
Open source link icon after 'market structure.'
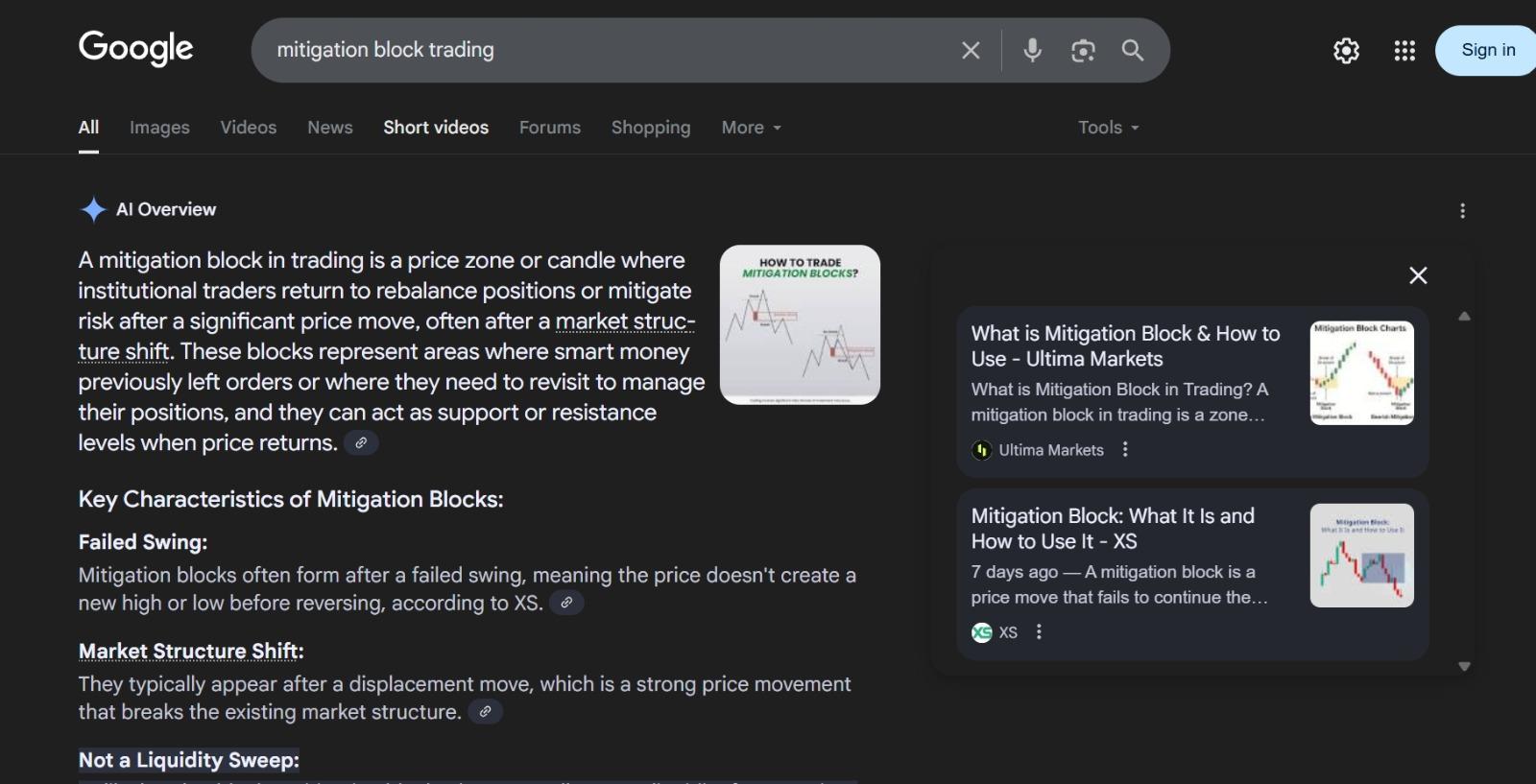(x=485, y=712)
